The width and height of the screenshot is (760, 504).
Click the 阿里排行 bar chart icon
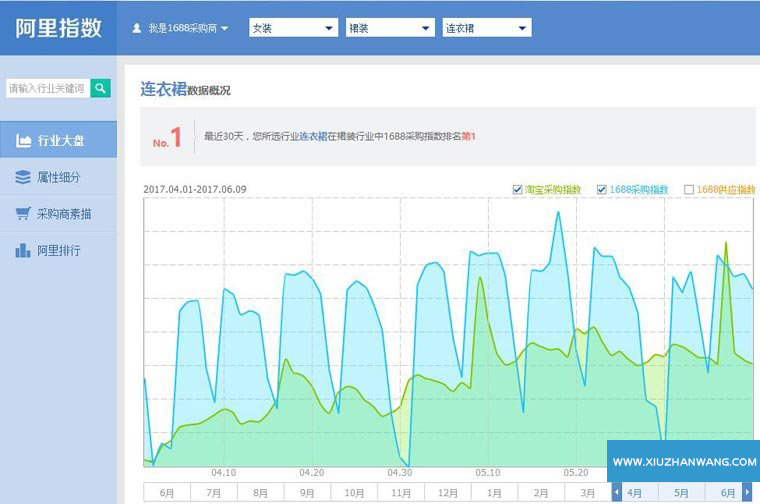(x=23, y=250)
